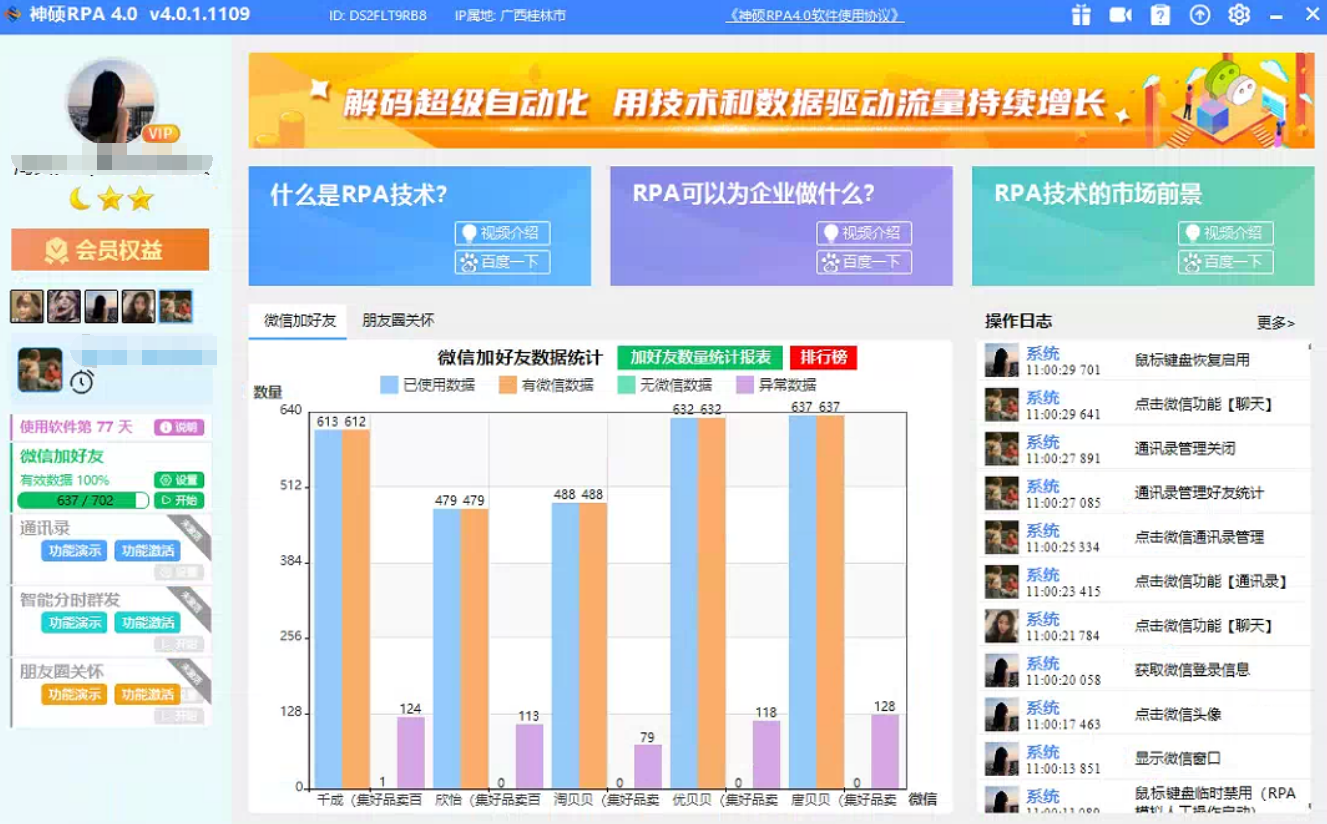Click the 已使用数据 blue legend swatch
The height and width of the screenshot is (824, 1327).
coord(389,385)
